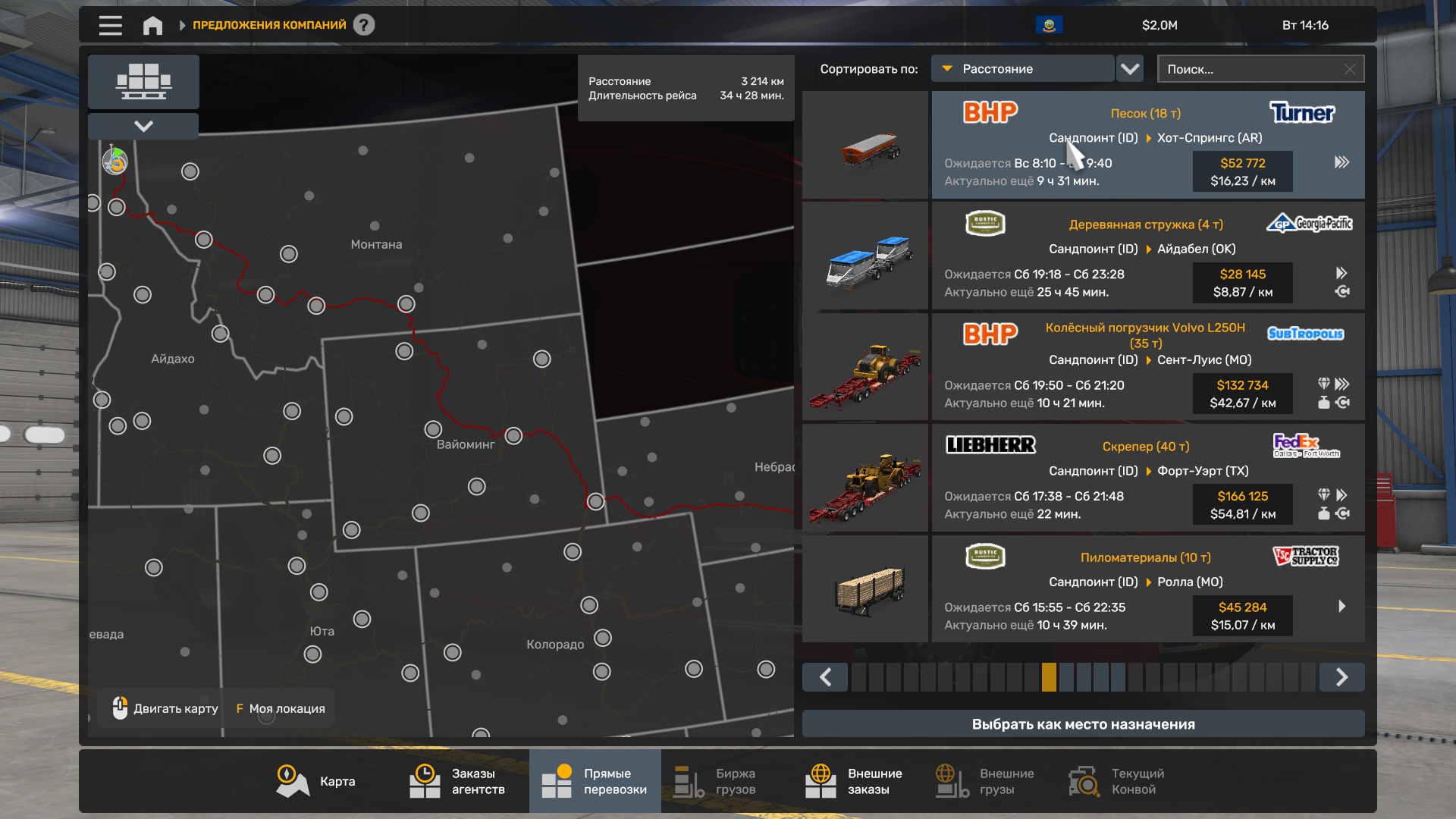Viewport: 1456px width, 819px height.
Task: Click the cargo pallet icon above map
Action: coord(143,81)
